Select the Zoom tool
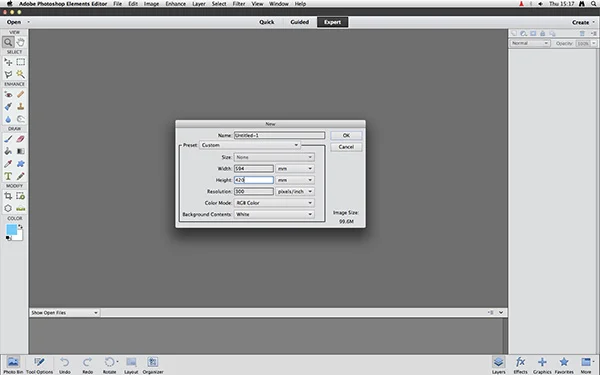Image resolution: width=600 pixels, height=375 pixels. point(8,42)
